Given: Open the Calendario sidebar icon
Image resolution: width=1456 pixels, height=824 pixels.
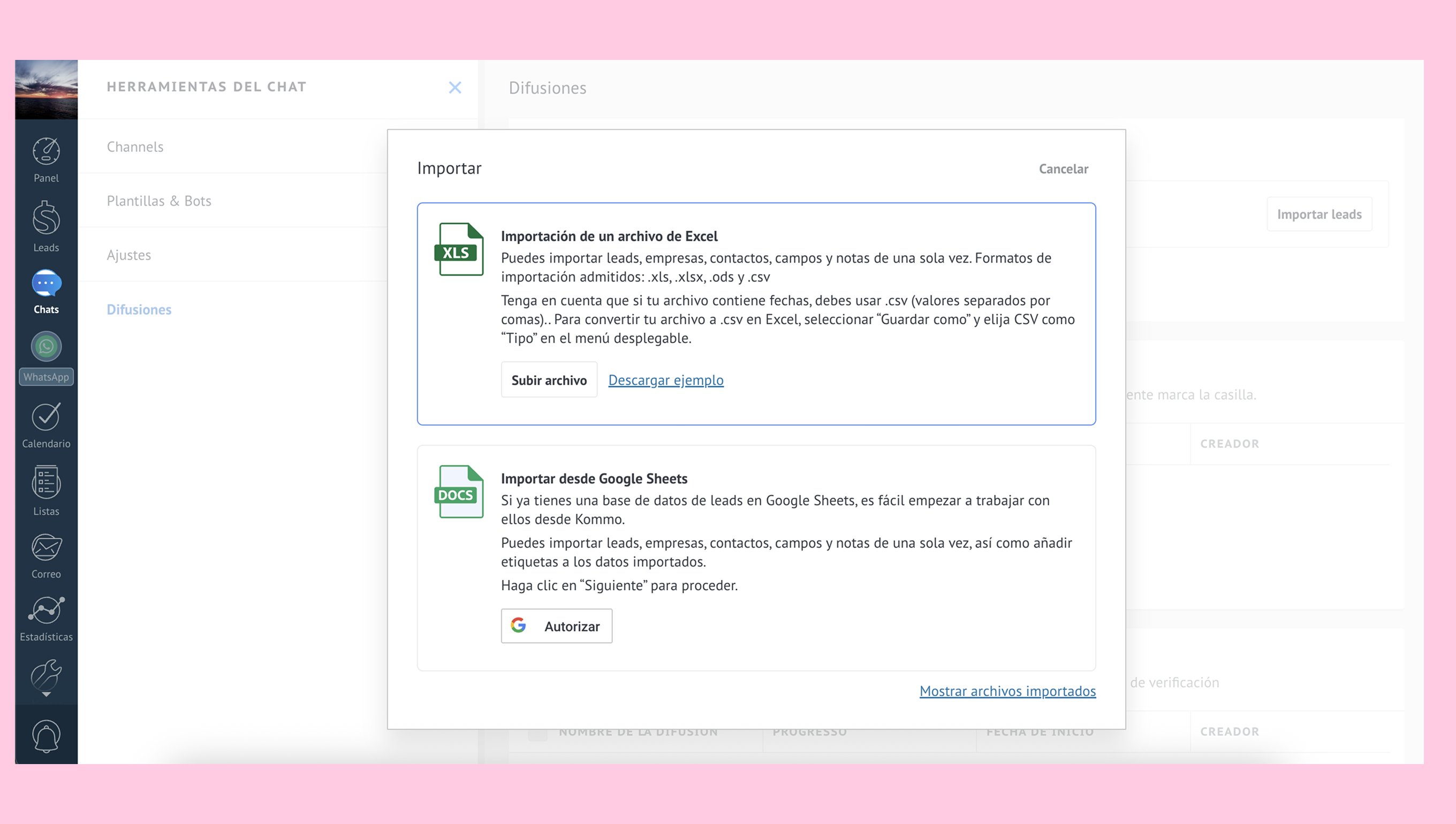Looking at the screenshot, I should [46, 417].
